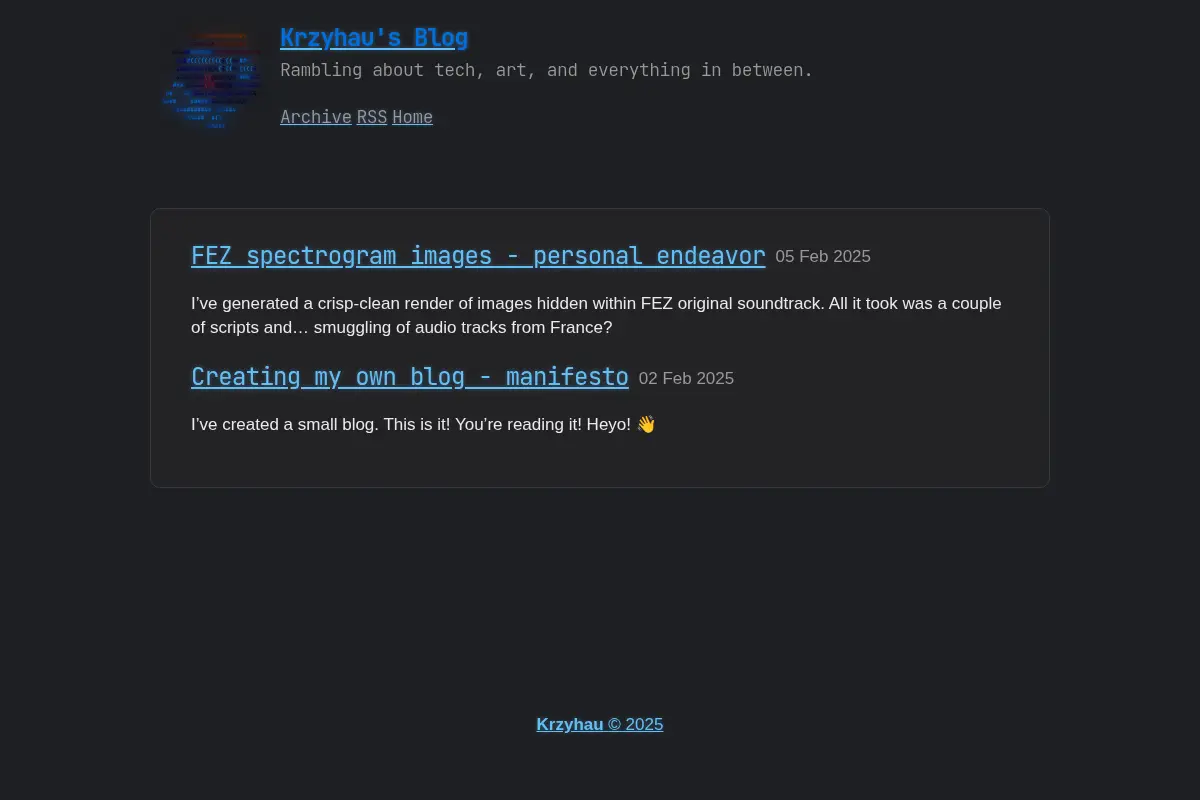Click the blog's glowing ASCII-art logo image

[211, 80]
